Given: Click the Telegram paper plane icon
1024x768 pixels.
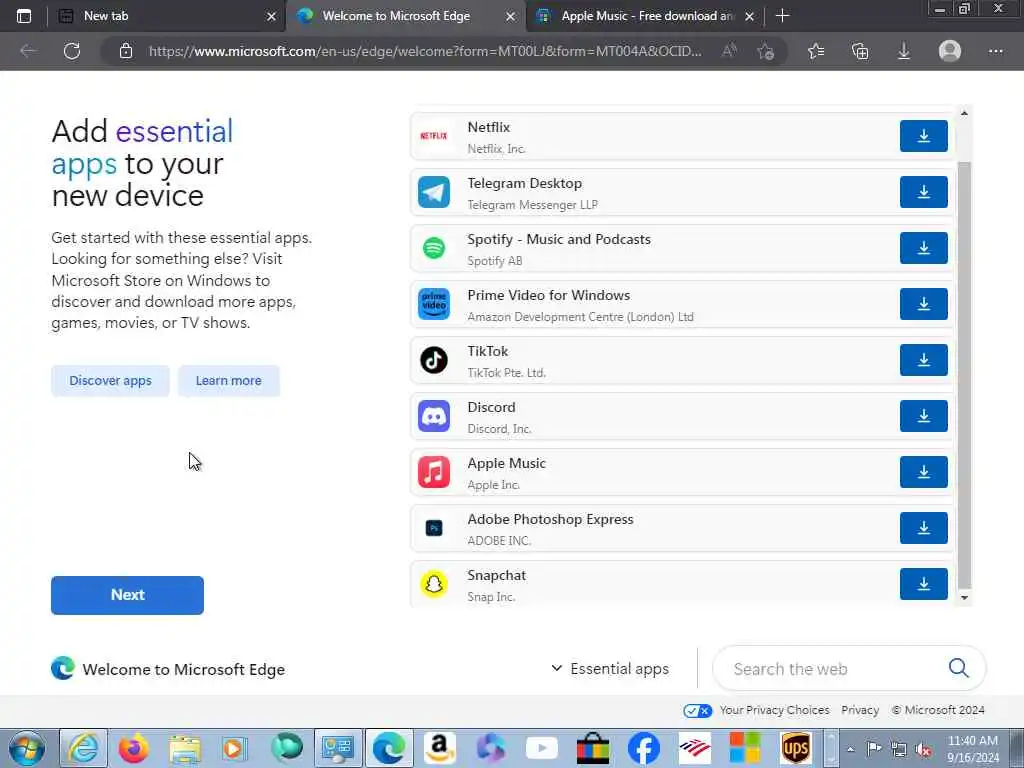Looking at the screenshot, I should [434, 192].
